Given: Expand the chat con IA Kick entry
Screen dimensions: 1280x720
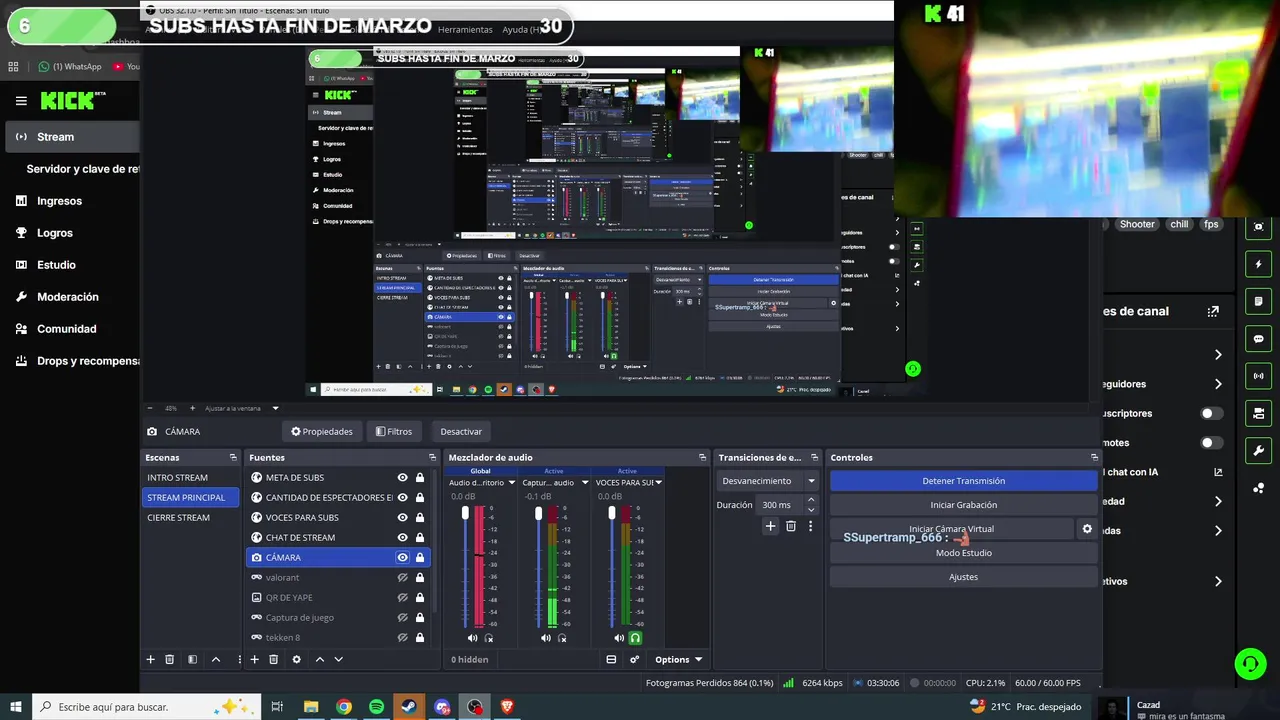Looking at the screenshot, I should pyautogui.click(x=1218, y=472).
